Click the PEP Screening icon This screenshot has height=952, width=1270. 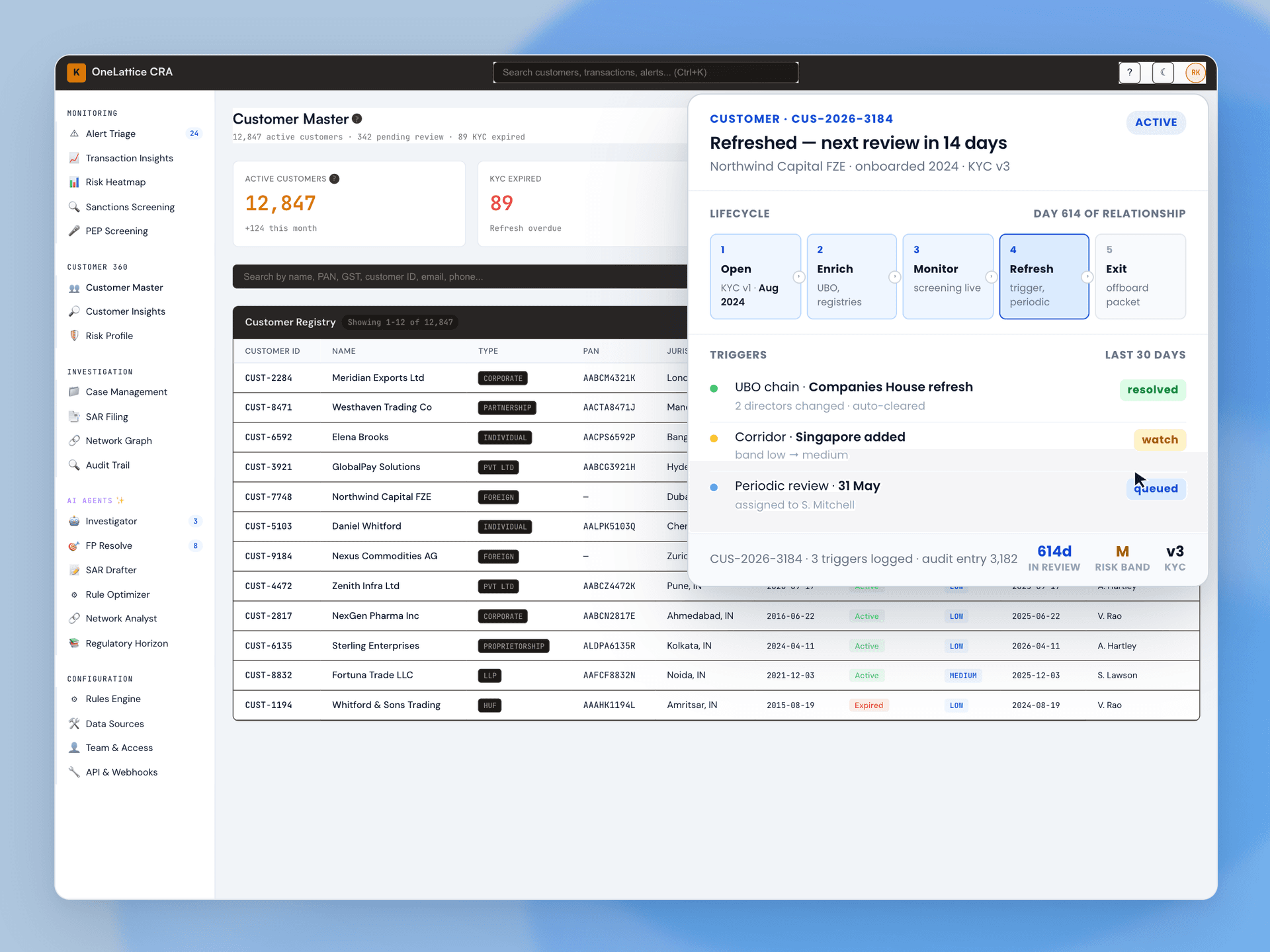(x=74, y=231)
